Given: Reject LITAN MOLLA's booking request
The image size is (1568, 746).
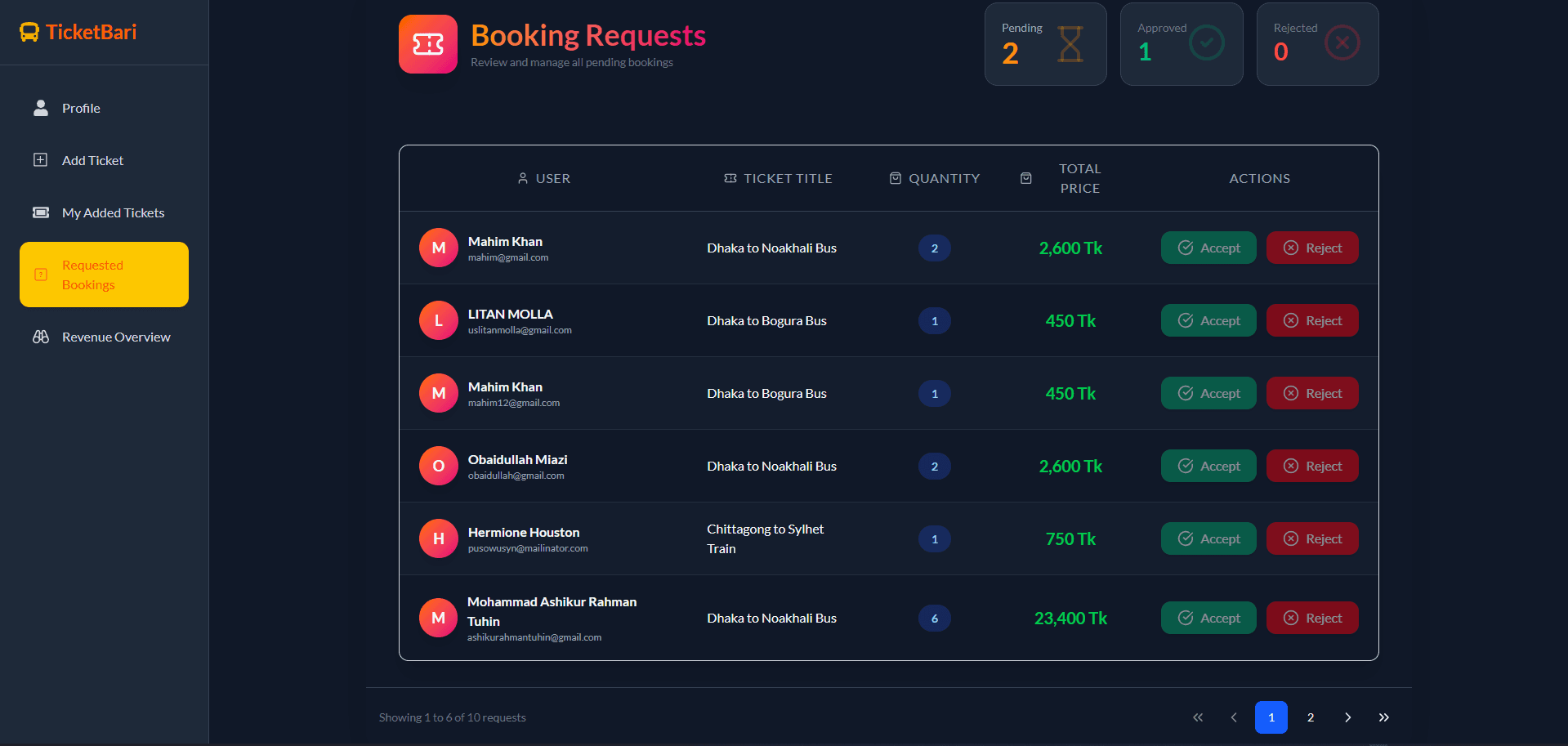Looking at the screenshot, I should click(1312, 320).
